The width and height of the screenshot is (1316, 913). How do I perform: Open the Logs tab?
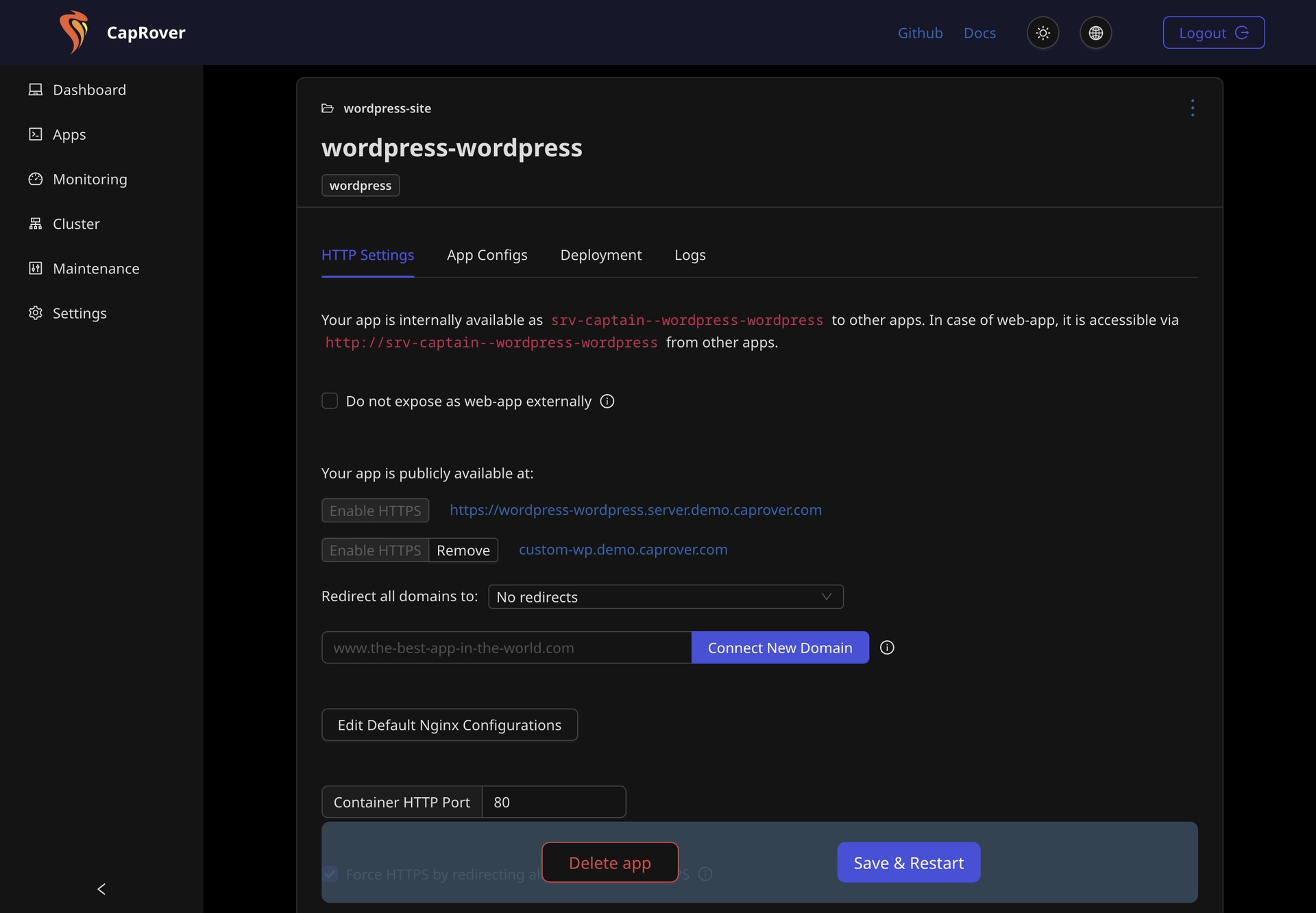(x=690, y=255)
